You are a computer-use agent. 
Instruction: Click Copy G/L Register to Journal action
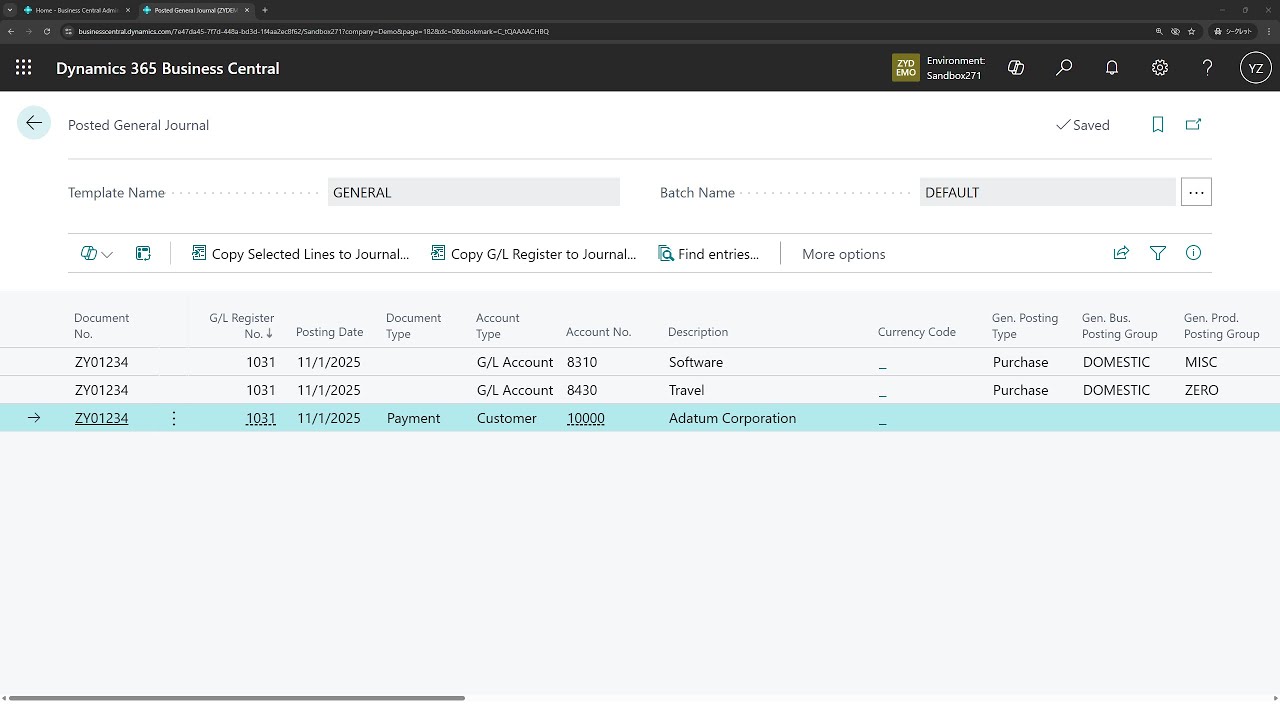(x=533, y=254)
